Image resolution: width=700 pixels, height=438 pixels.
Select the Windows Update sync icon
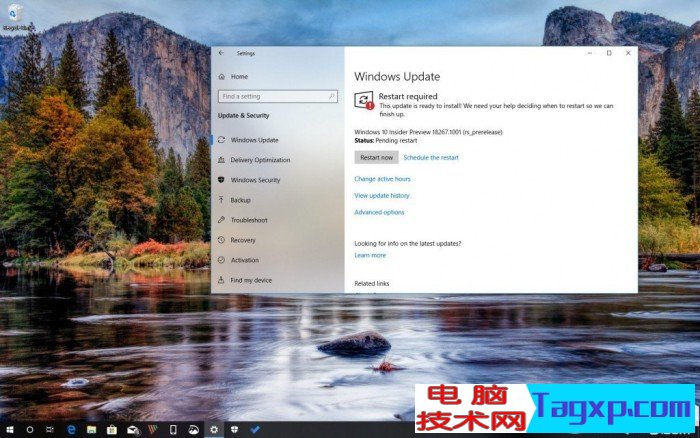click(221, 140)
